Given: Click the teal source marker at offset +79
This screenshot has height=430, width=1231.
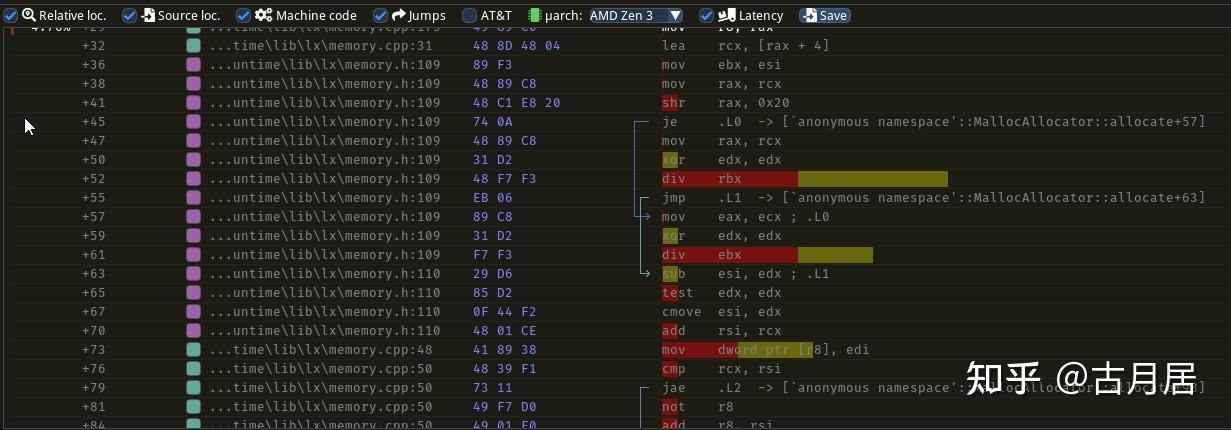Looking at the screenshot, I should coord(193,387).
